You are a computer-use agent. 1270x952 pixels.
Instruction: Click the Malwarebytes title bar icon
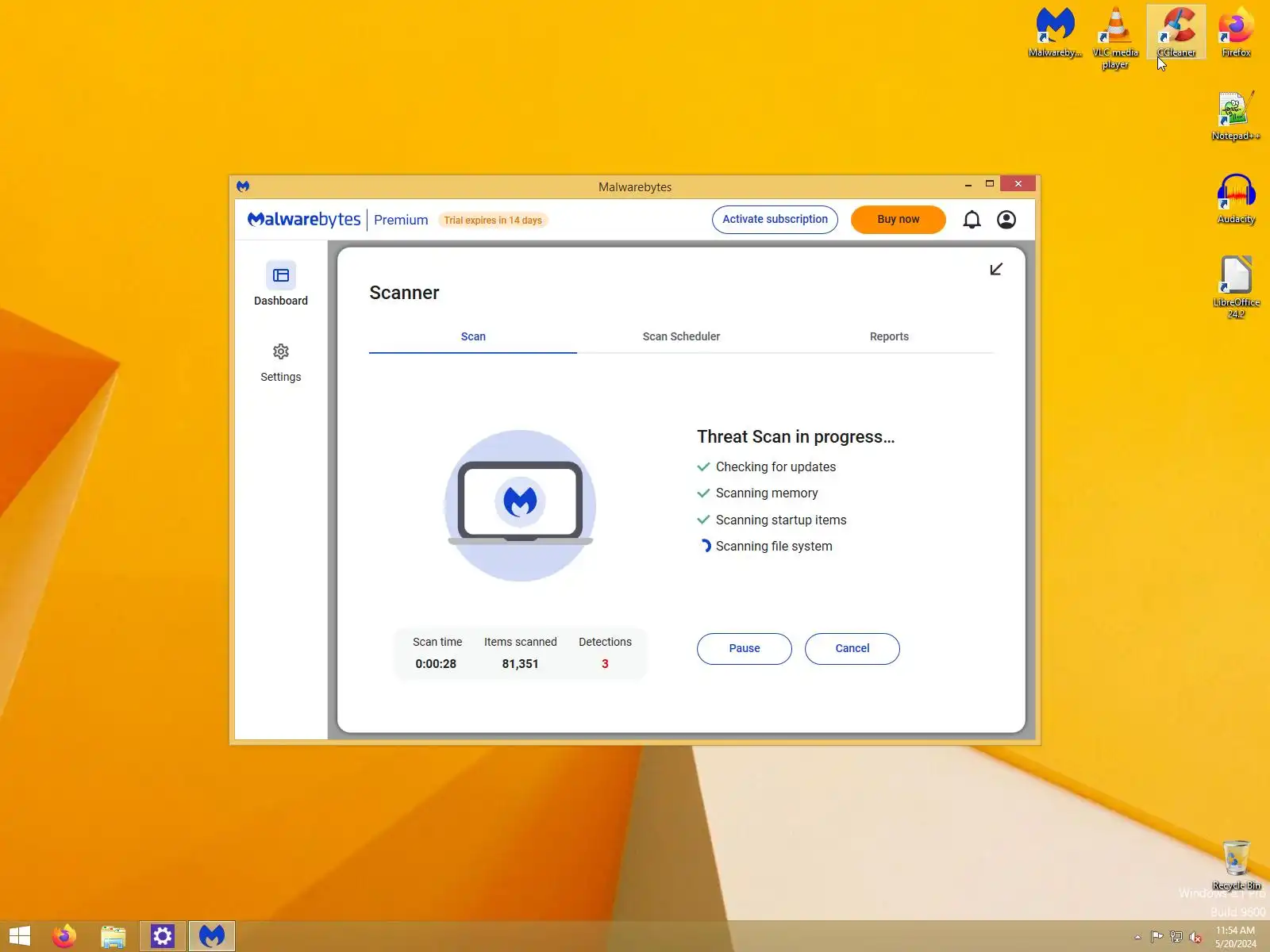(x=243, y=186)
